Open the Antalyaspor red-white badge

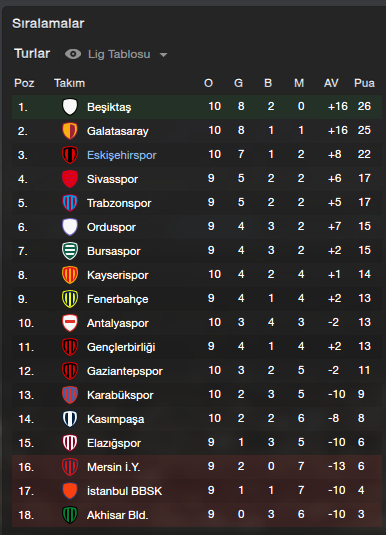[x=70, y=323]
